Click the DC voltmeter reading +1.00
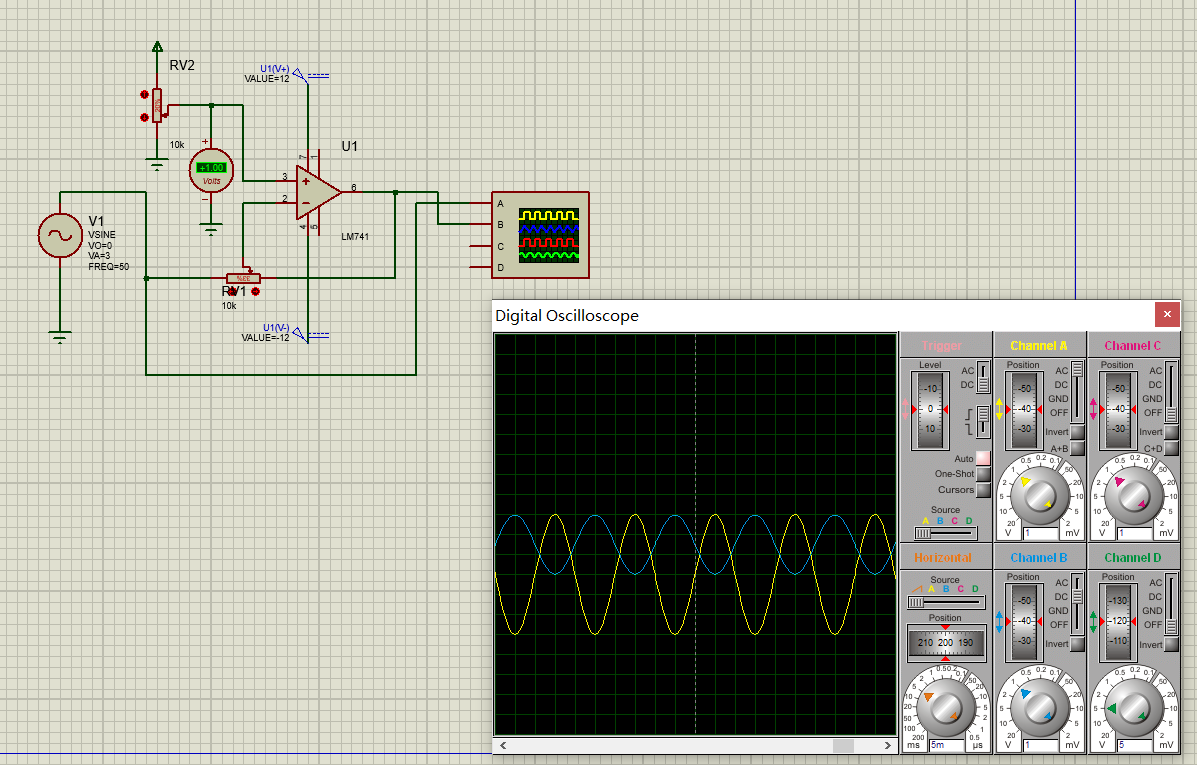The height and width of the screenshot is (765, 1197). click(211, 170)
